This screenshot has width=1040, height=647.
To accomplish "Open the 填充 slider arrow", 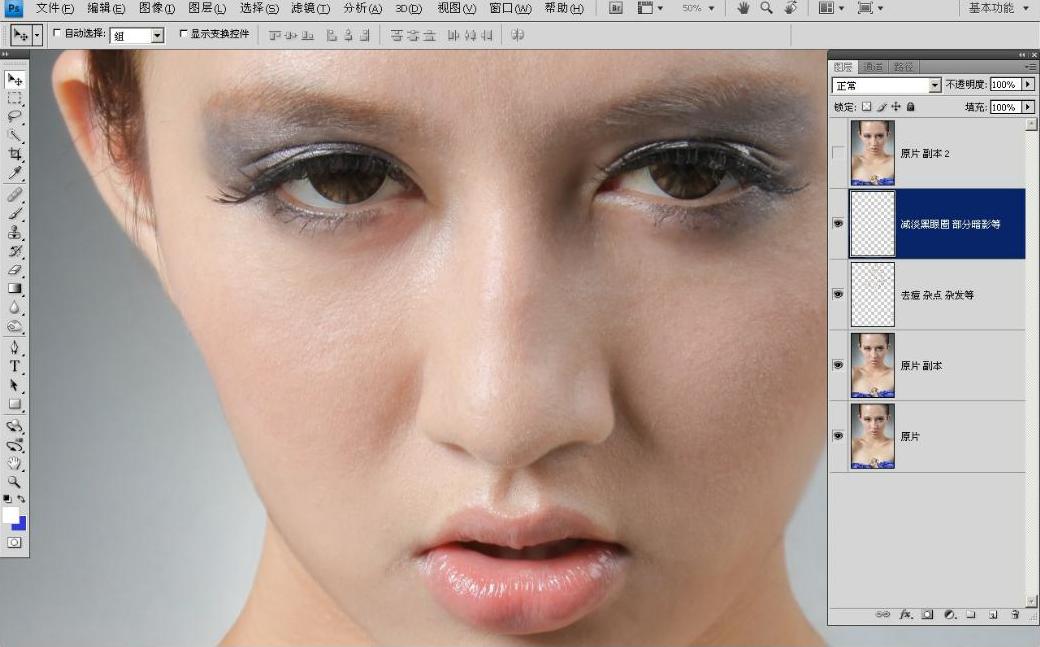I will (1028, 107).
